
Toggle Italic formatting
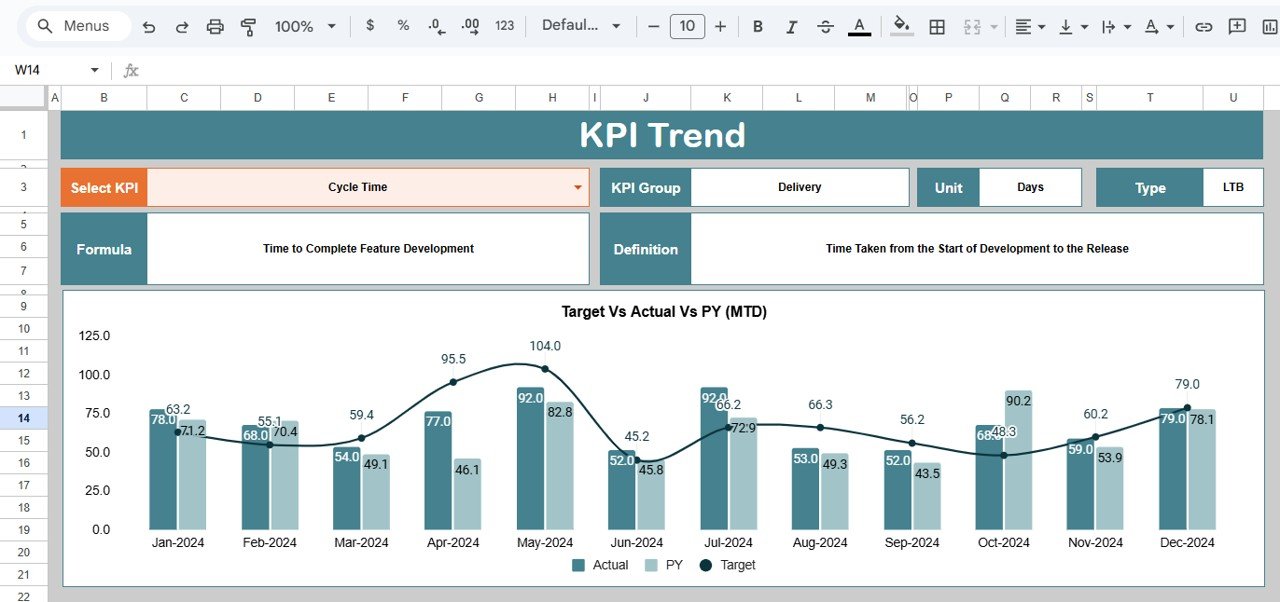pyautogui.click(x=791, y=27)
